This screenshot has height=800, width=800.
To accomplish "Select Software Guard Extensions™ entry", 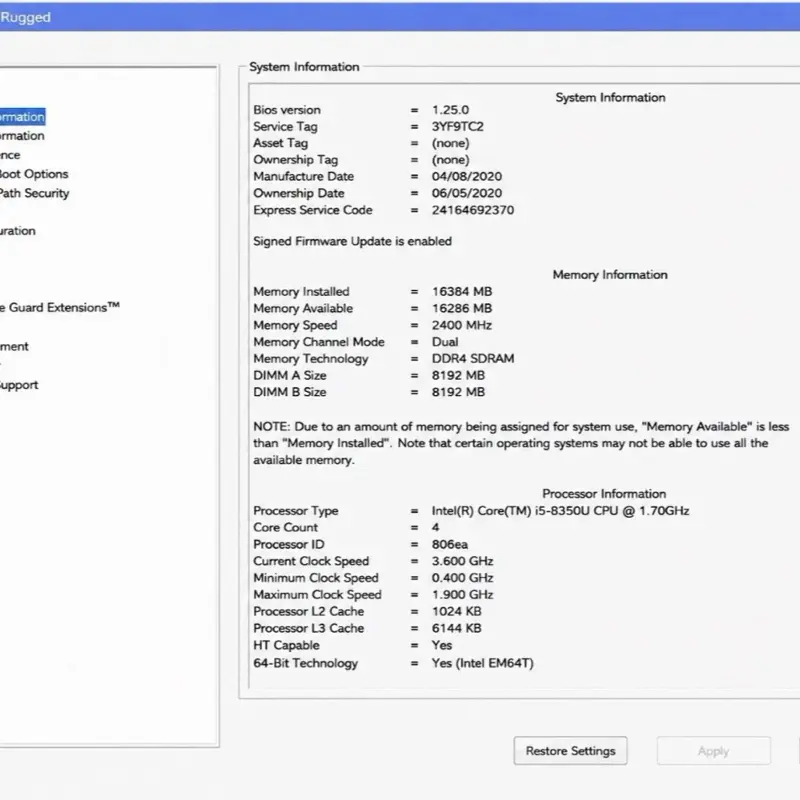I will (x=60, y=307).
